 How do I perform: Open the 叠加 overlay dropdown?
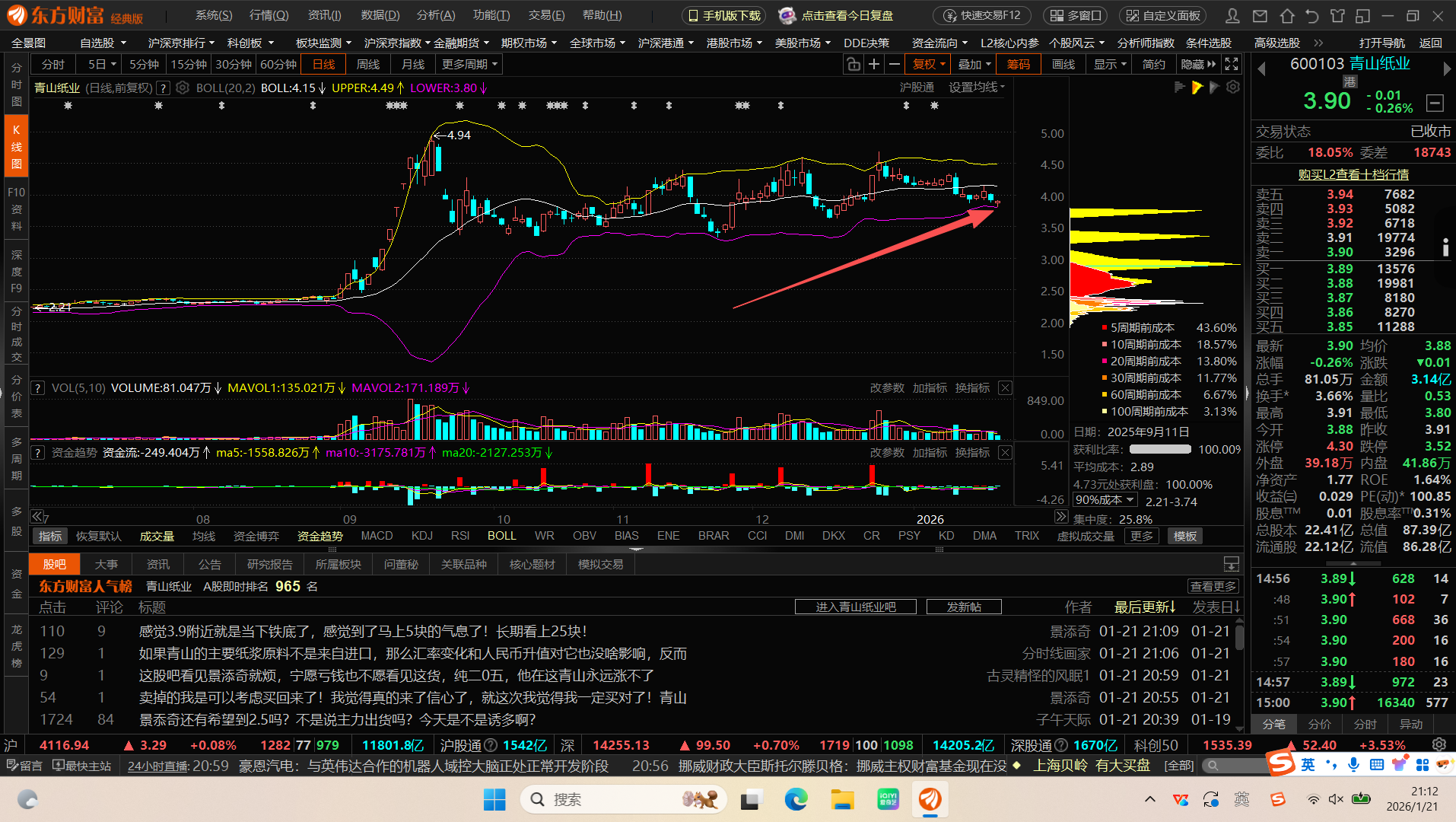[x=974, y=65]
